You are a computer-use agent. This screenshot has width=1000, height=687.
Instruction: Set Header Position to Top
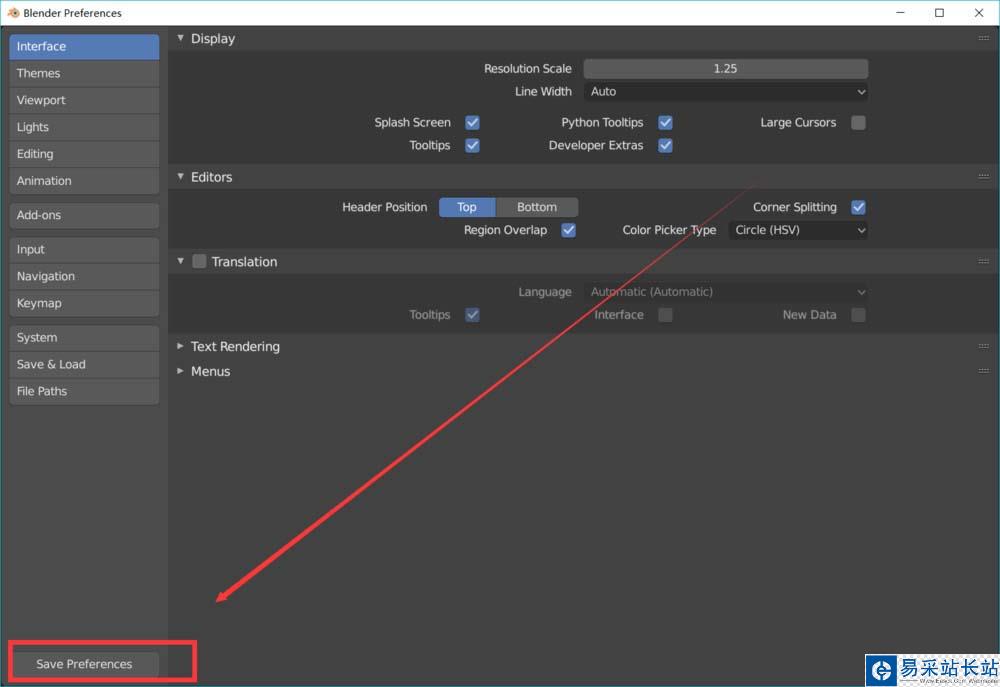pos(467,207)
